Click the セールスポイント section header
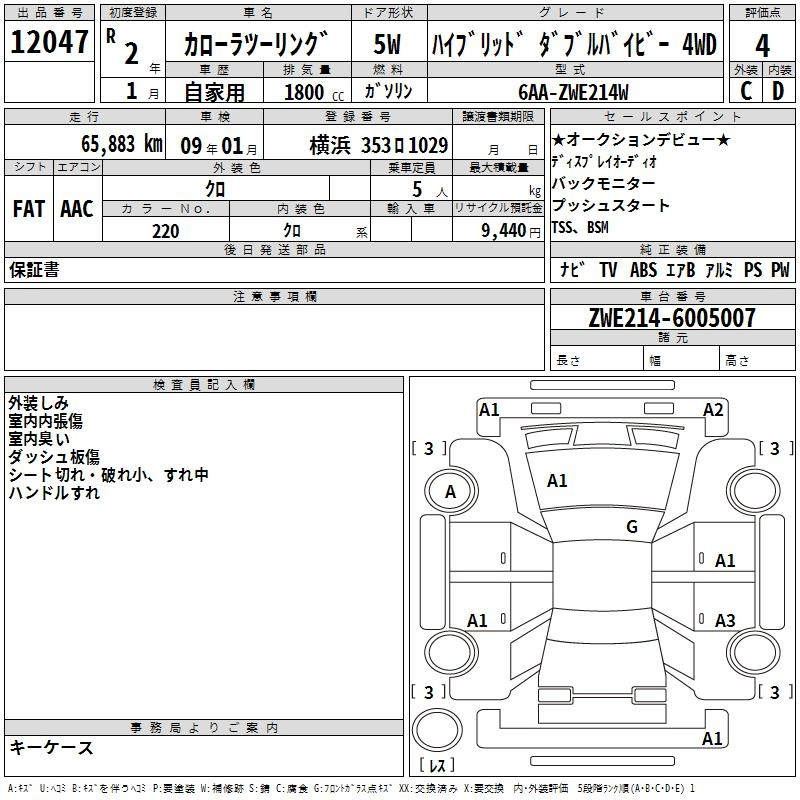This screenshot has width=800, height=800. (x=672, y=116)
